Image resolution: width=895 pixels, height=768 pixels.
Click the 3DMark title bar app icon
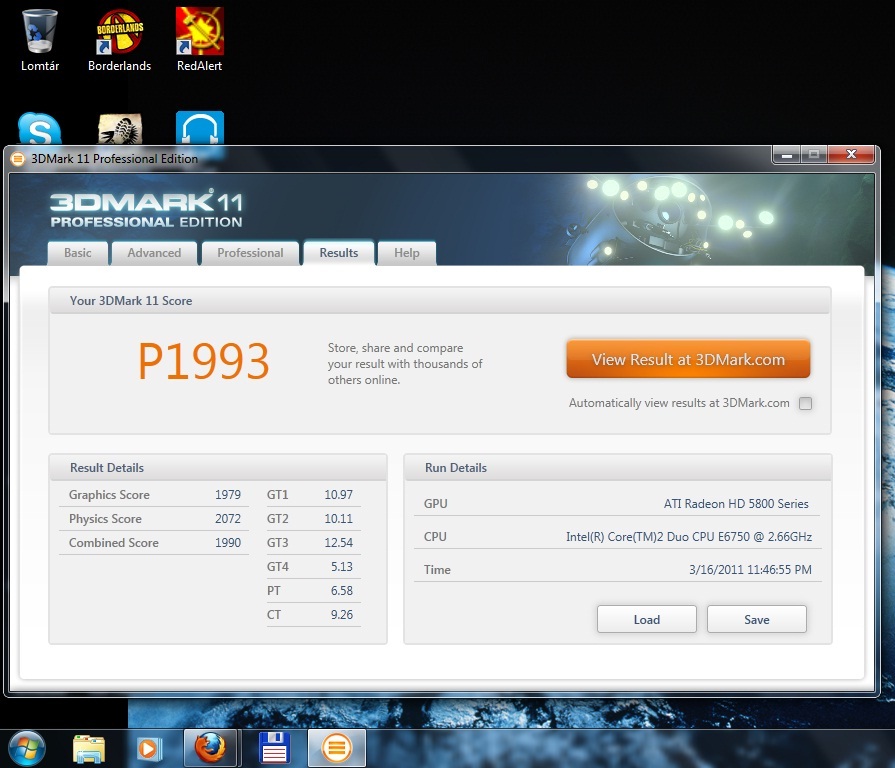pyautogui.click(x=18, y=159)
